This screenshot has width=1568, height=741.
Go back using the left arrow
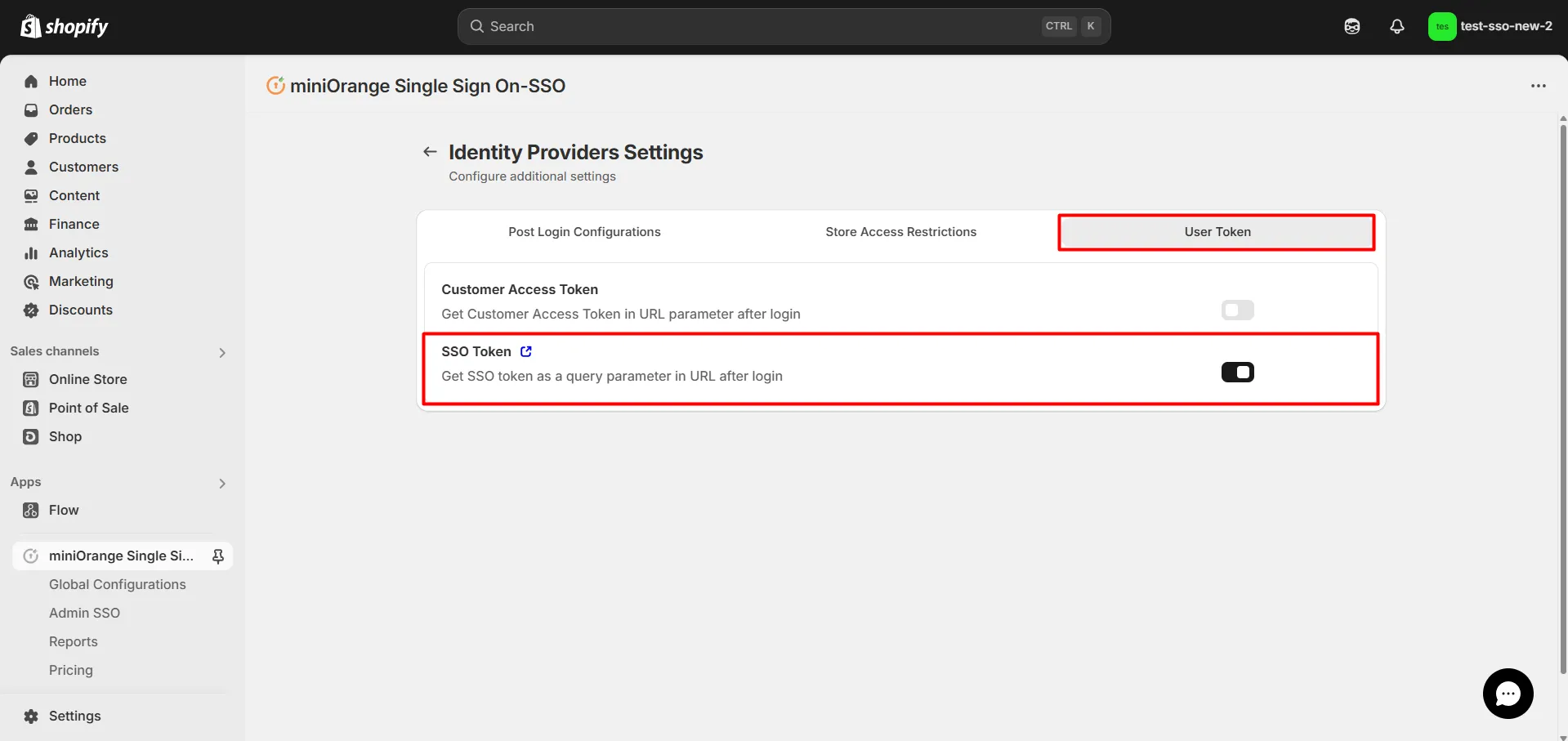pyautogui.click(x=430, y=152)
